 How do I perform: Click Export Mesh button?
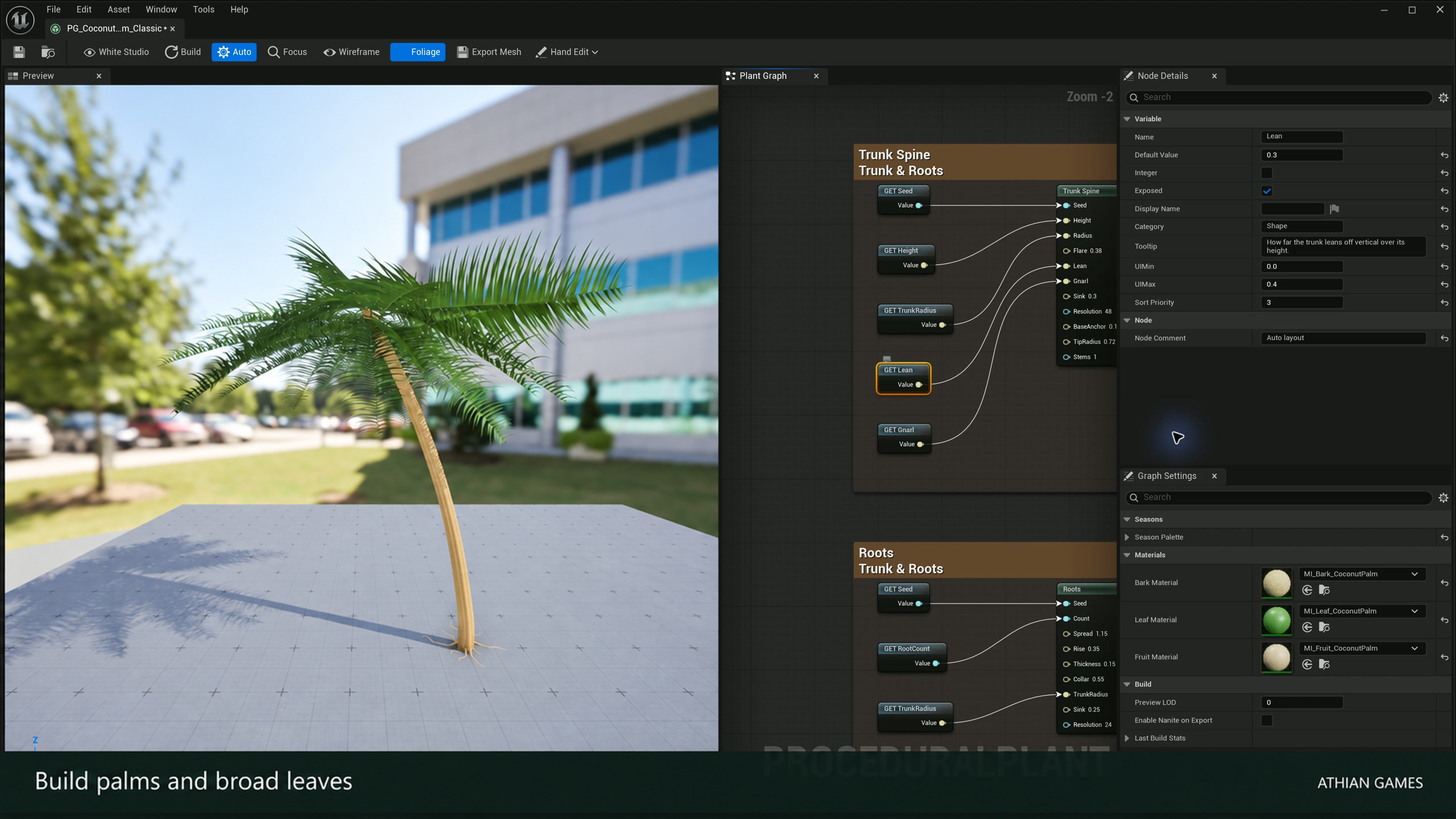489,52
